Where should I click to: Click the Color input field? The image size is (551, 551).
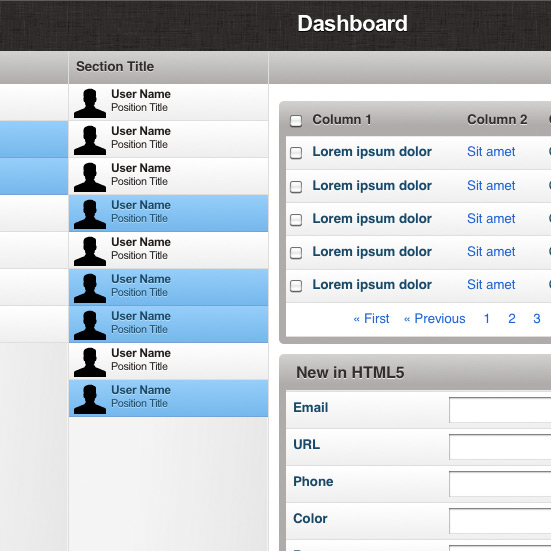coord(500,521)
